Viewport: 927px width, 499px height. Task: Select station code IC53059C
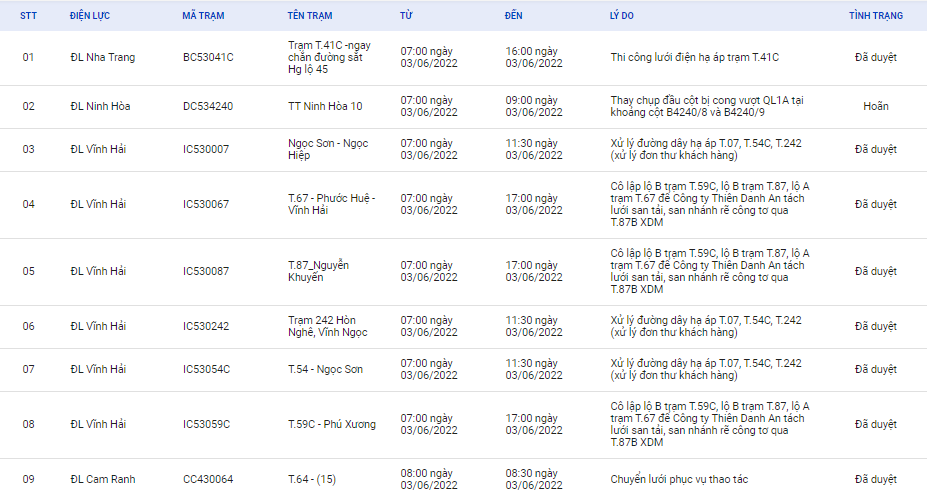tap(206, 425)
